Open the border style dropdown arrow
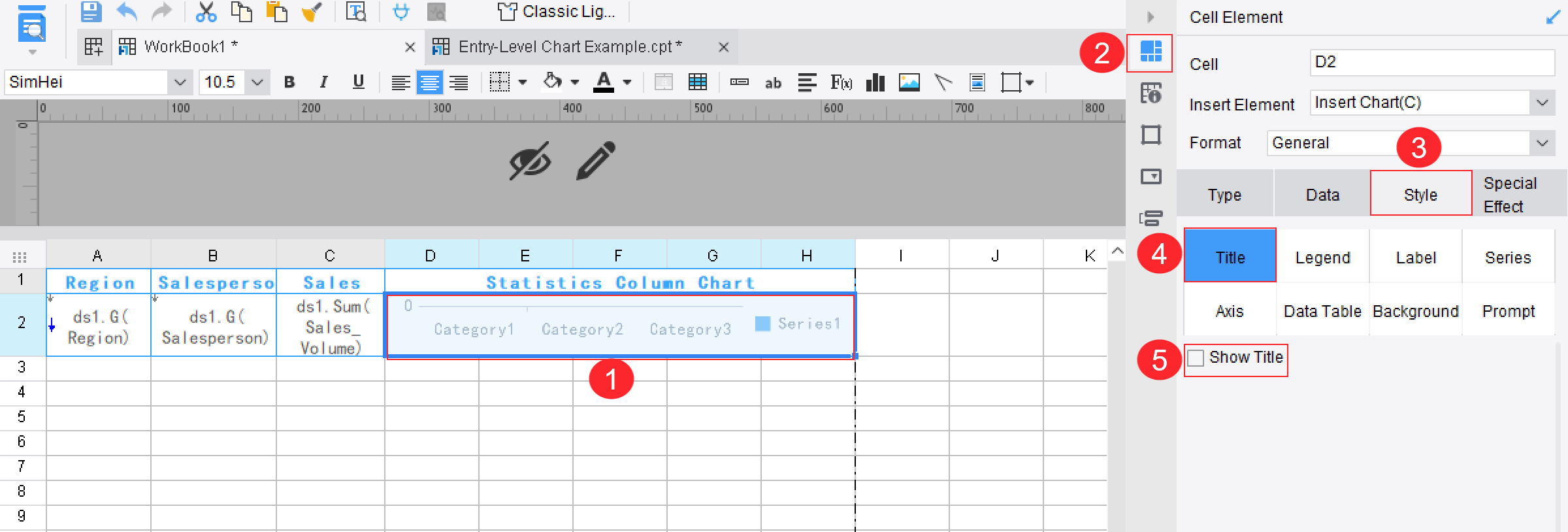This screenshot has height=532, width=1568. pyautogui.click(x=523, y=82)
